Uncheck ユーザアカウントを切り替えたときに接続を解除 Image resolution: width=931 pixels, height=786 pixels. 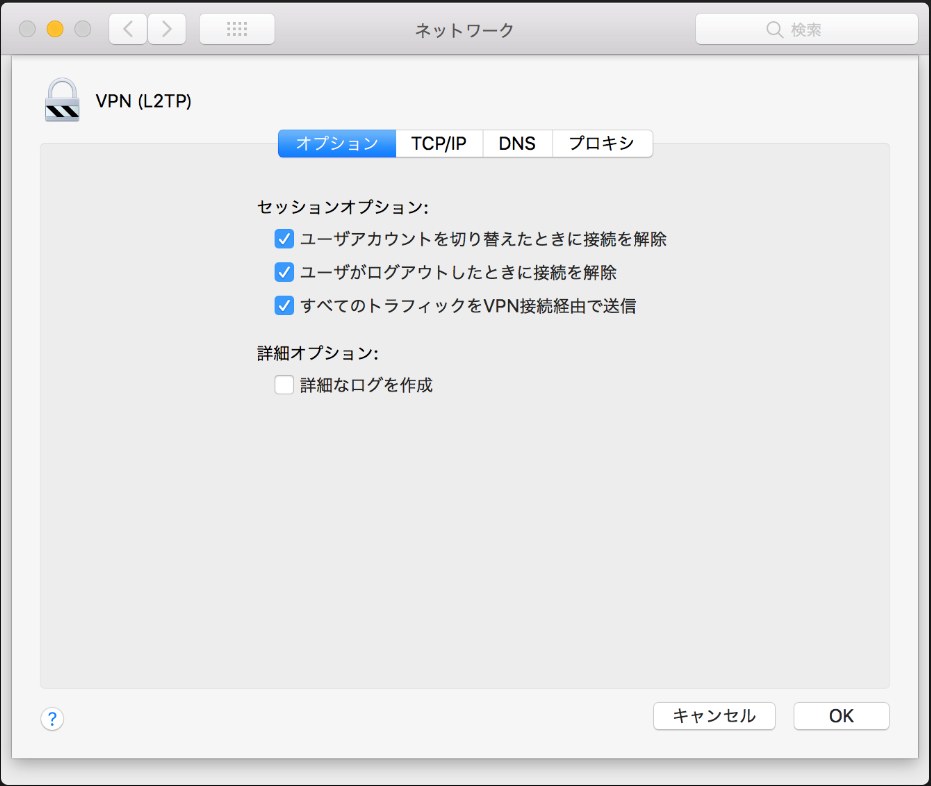click(284, 239)
